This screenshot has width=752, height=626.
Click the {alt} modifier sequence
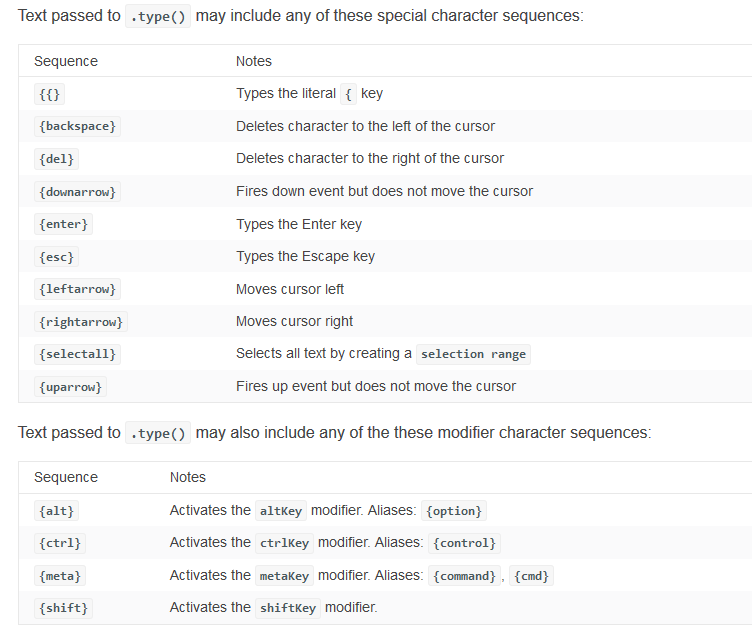tap(57, 511)
